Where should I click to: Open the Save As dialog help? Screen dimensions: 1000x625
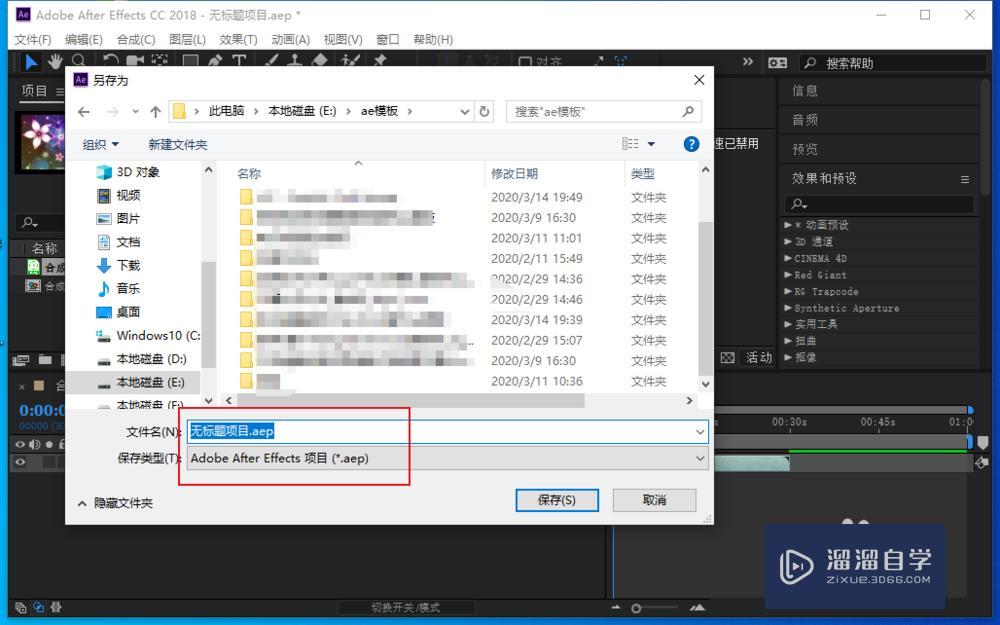point(691,144)
